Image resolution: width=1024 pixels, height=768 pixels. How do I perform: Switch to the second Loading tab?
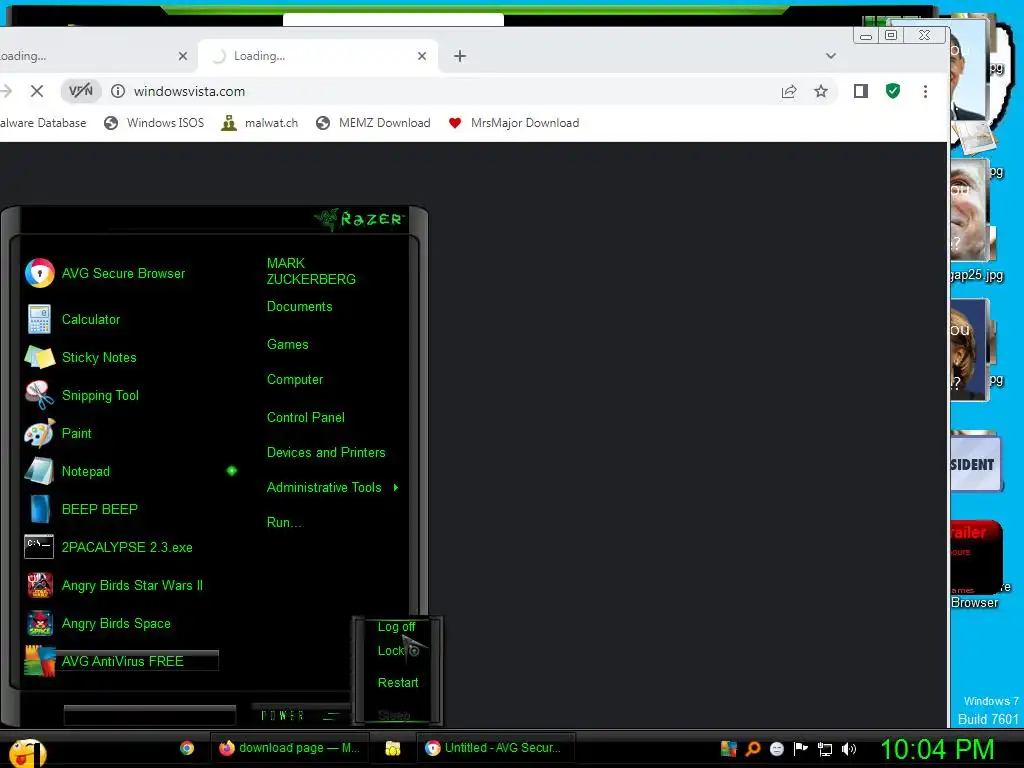[318, 56]
